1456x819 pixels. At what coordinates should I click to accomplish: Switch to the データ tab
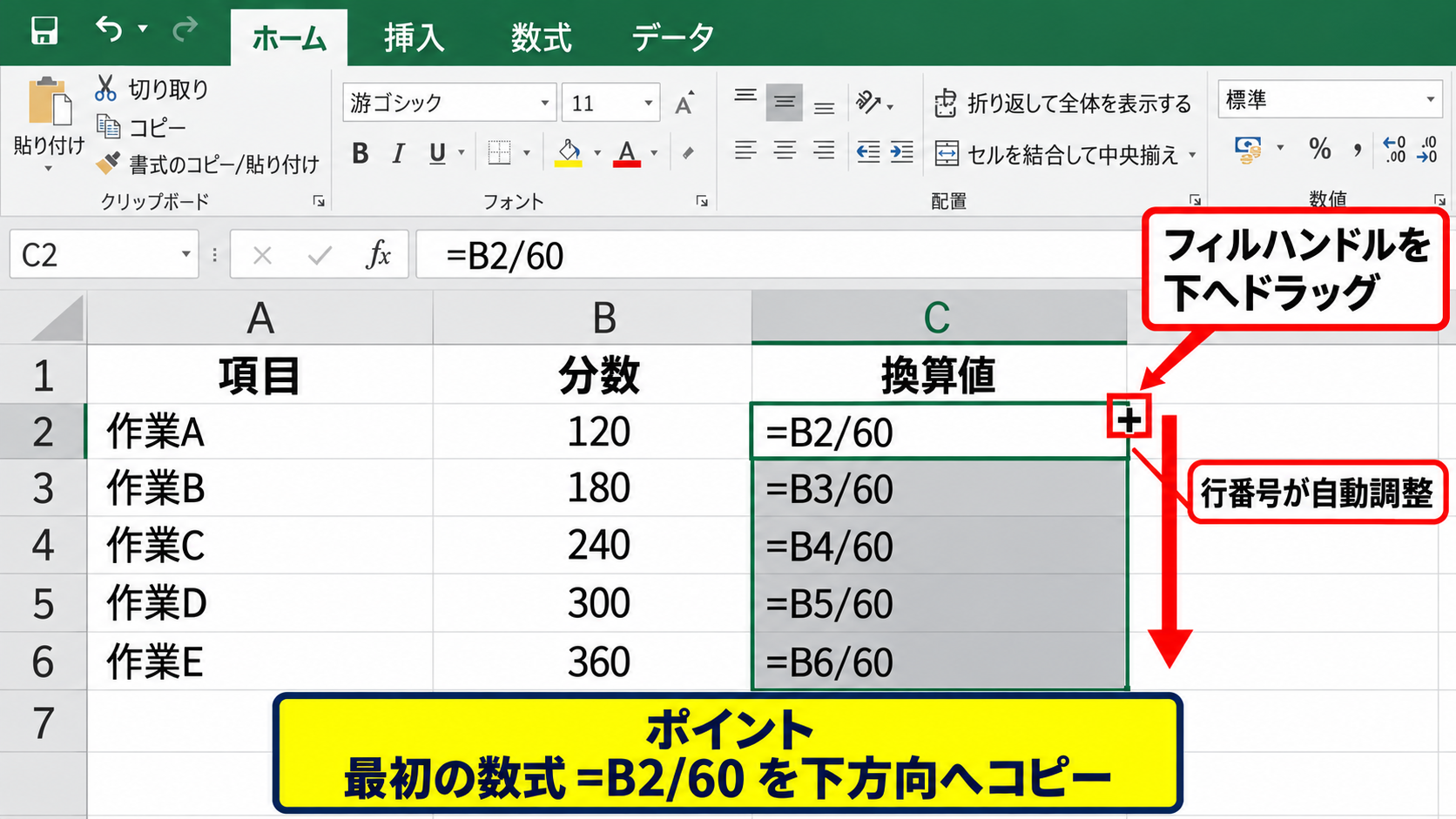(673, 38)
